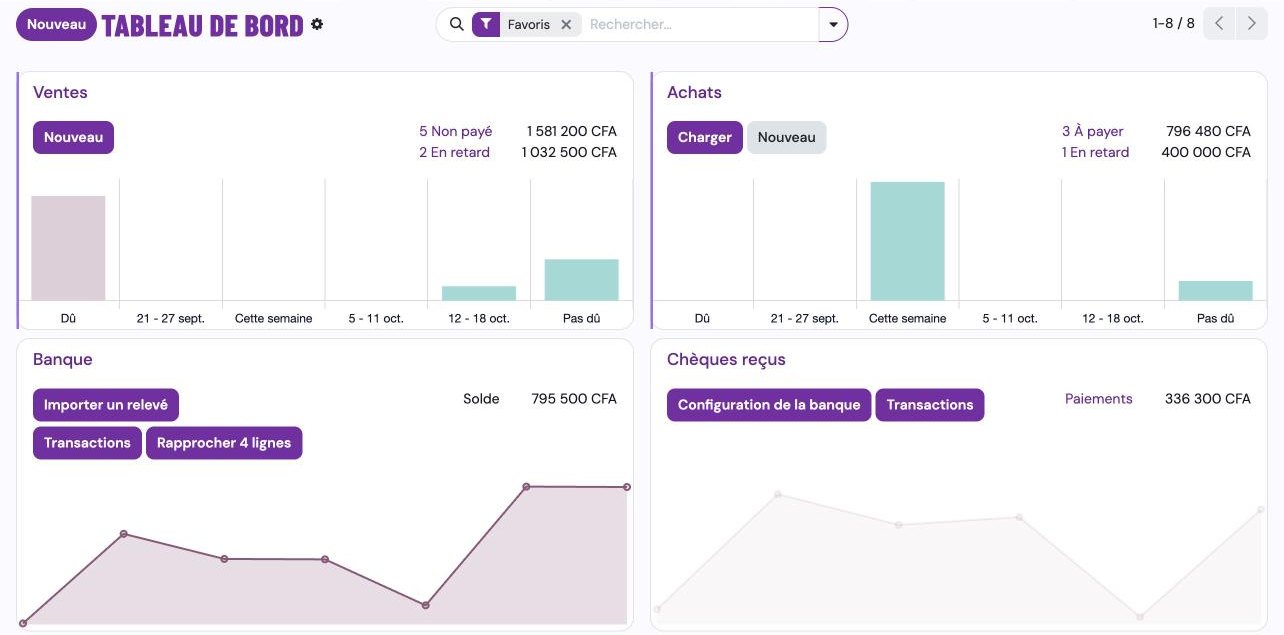Click the 1 032 500 CFA amount
Image resolution: width=1284 pixels, height=635 pixels.
pos(569,152)
